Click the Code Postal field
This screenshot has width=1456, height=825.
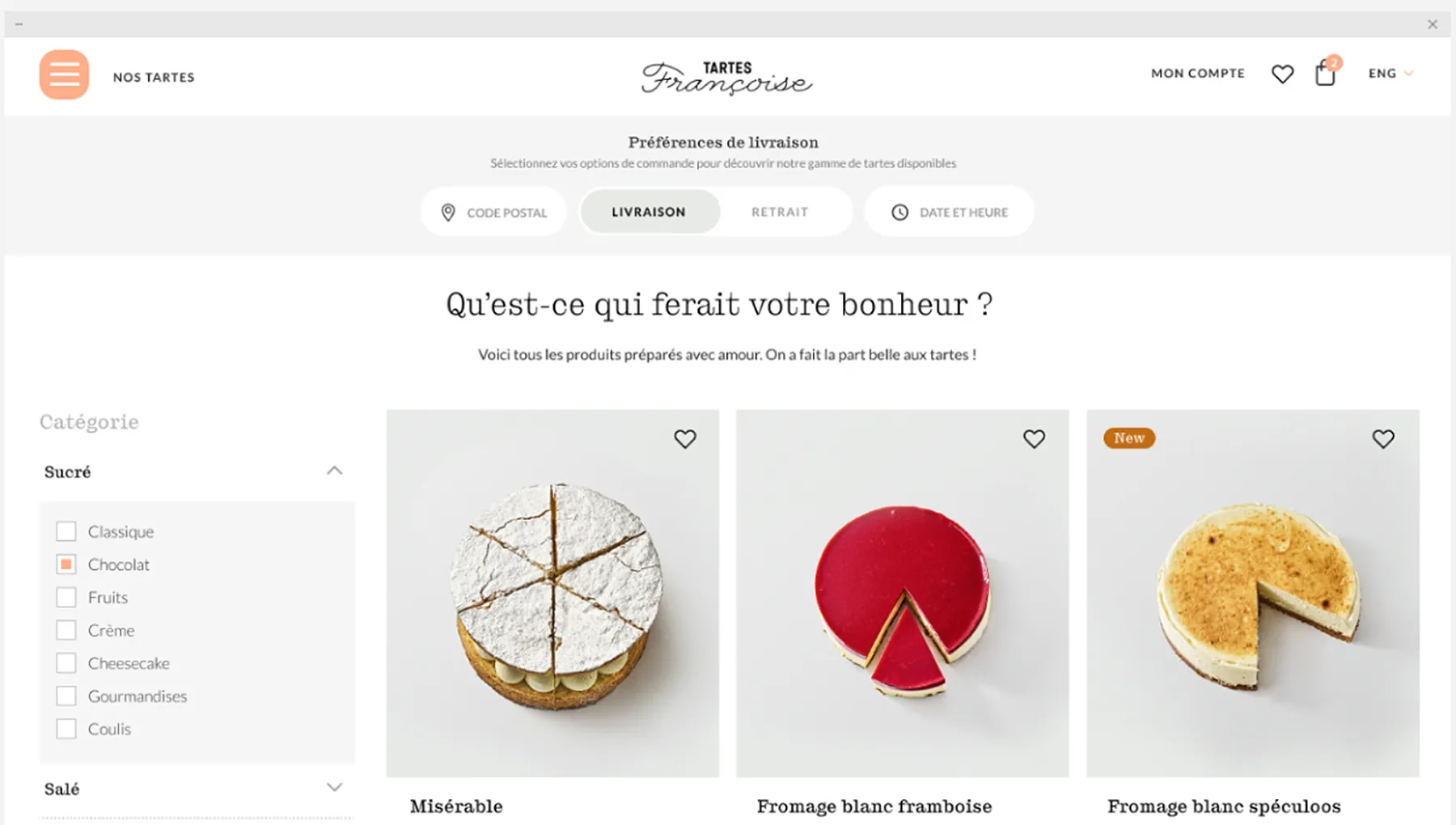pos(493,212)
